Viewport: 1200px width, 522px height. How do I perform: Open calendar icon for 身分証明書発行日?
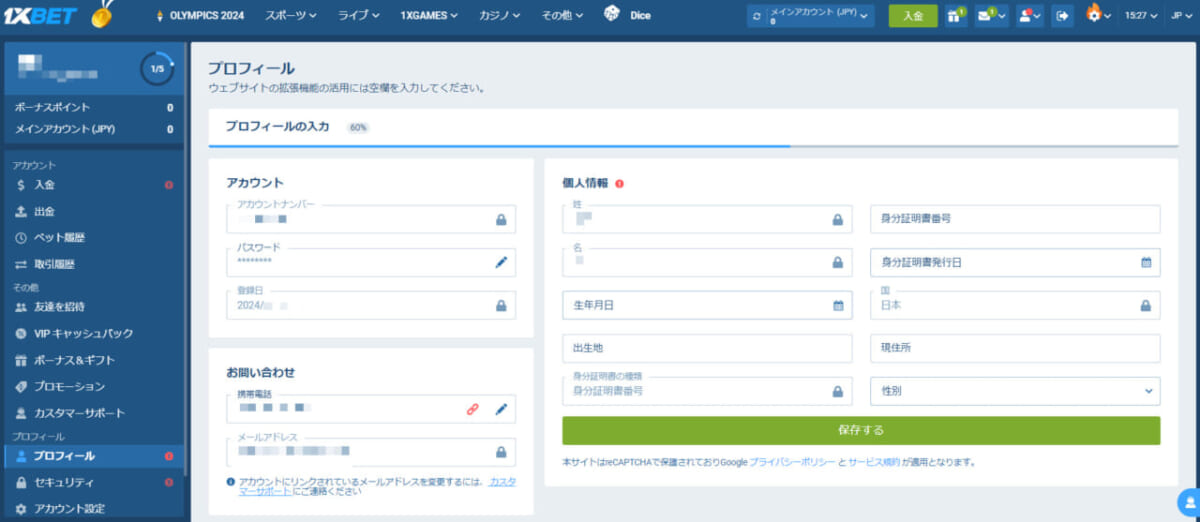1146,262
